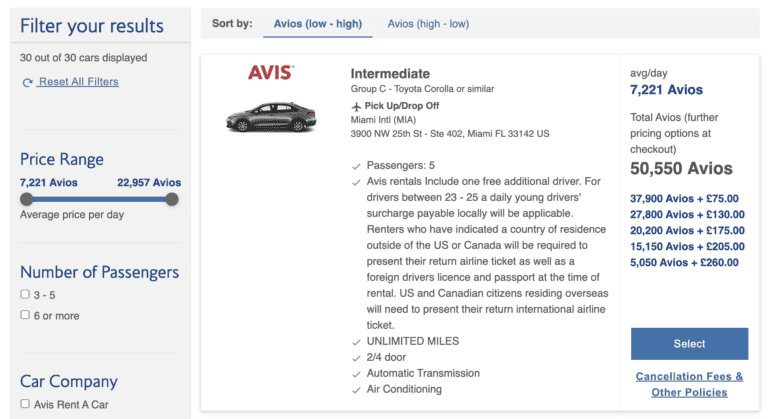Click checkmark icon beside Automatic Transmission
This screenshot has height=419, width=768.
tap(357, 373)
